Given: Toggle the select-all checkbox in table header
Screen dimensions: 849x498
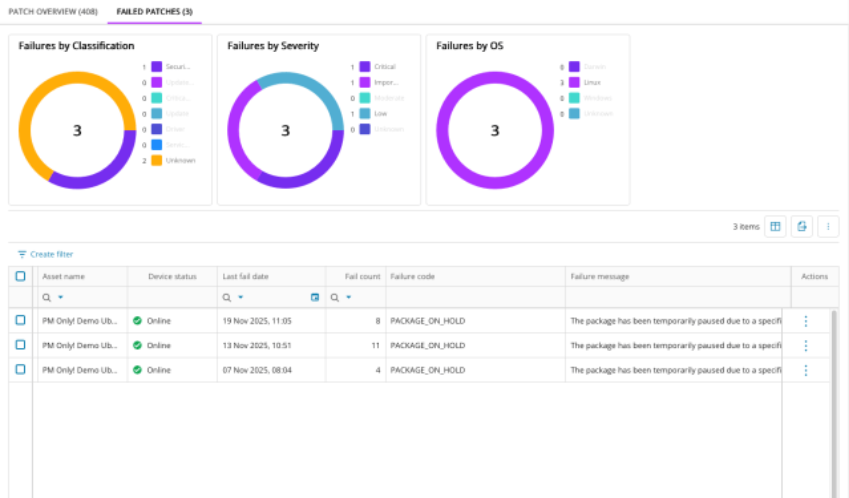Looking at the screenshot, I should (21, 276).
